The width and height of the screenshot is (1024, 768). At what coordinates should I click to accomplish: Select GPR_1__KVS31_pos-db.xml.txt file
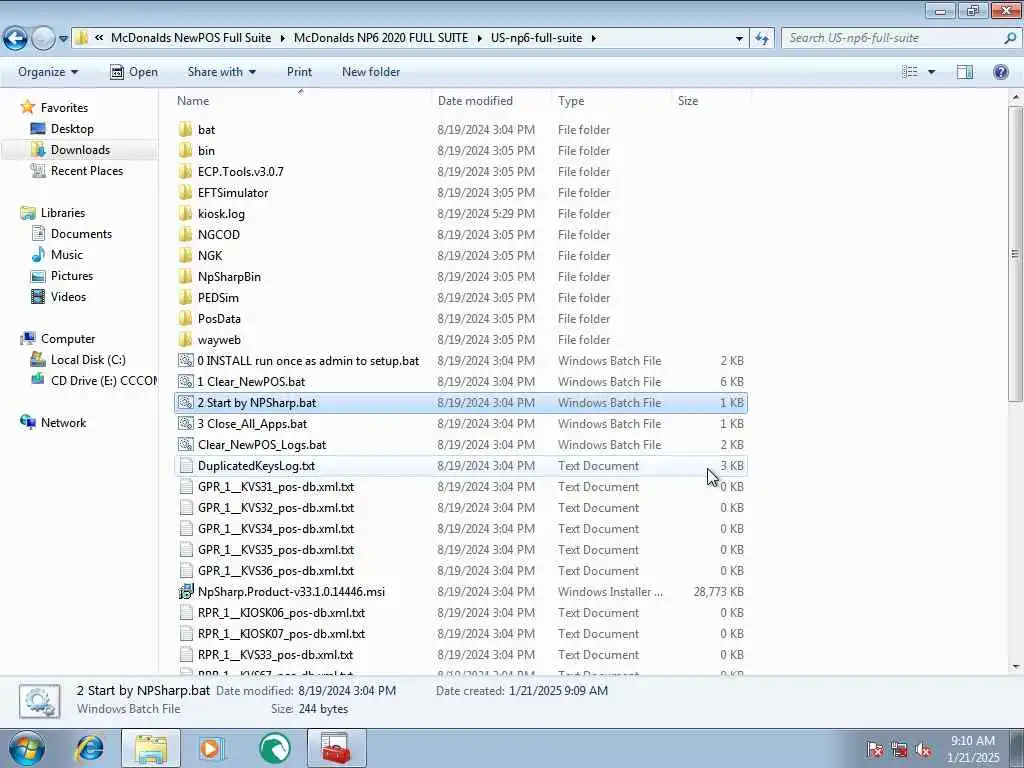[276, 487]
